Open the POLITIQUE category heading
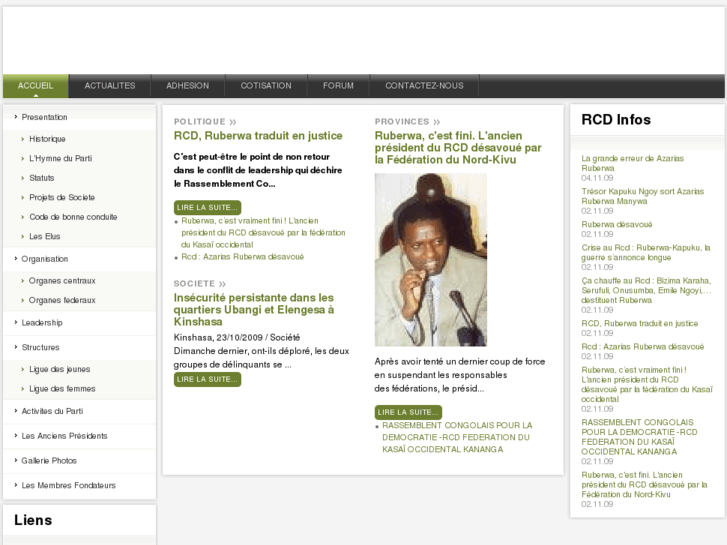This screenshot has height=545, width=727. pos(205,122)
